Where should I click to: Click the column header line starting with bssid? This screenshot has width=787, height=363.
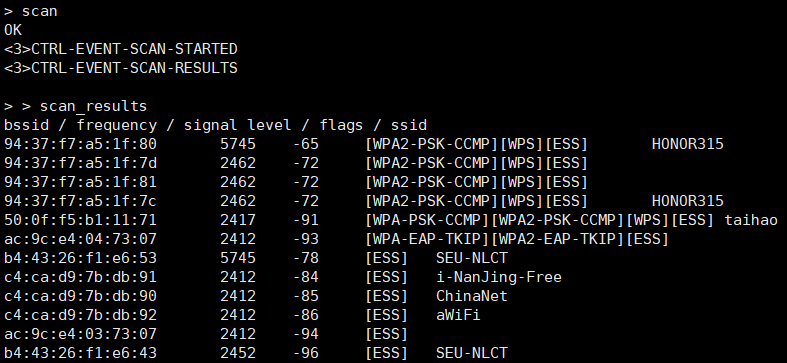[215, 125]
